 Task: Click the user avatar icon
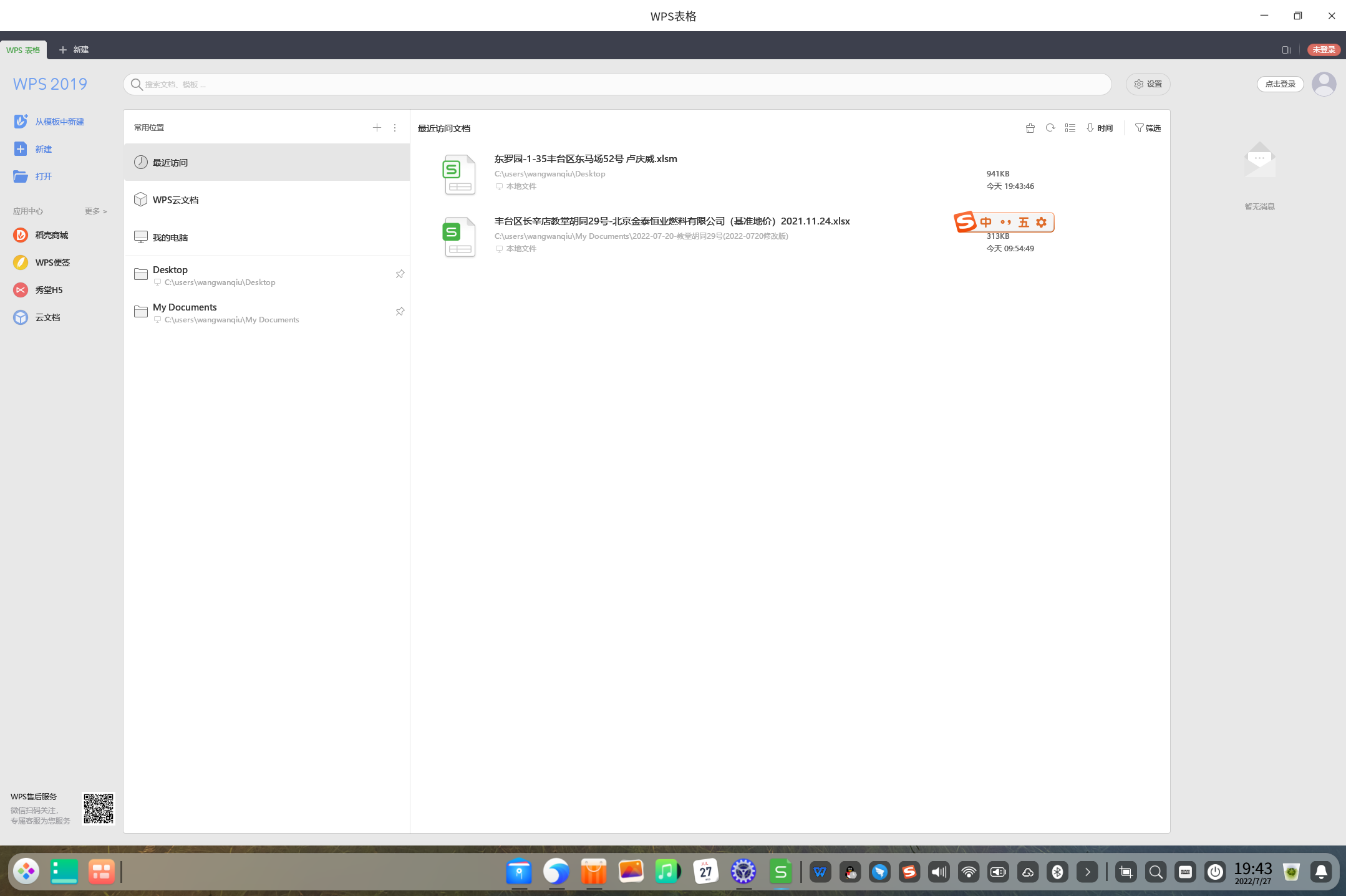point(1324,84)
